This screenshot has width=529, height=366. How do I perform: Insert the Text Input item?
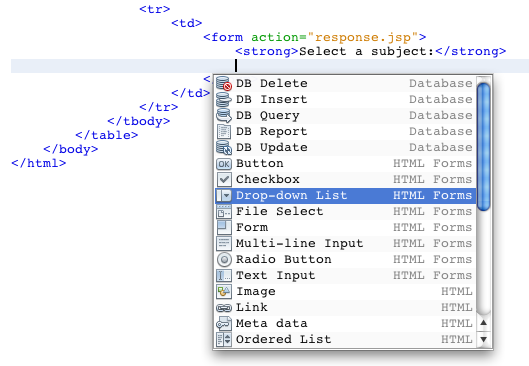coord(345,276)
